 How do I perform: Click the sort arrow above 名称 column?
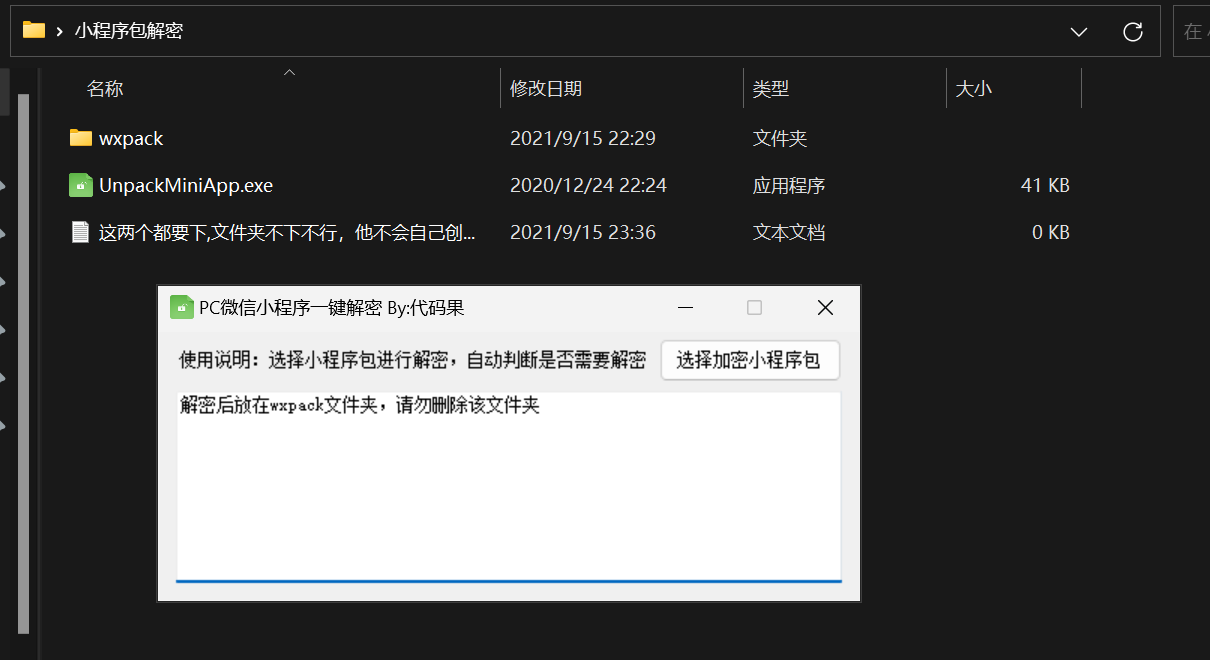point(290,72)
